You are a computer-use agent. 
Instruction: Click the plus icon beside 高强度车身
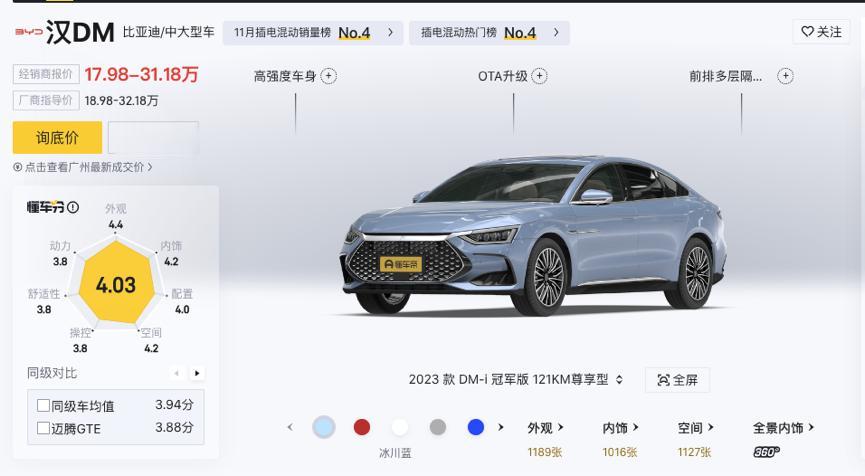tap(329, 76)
